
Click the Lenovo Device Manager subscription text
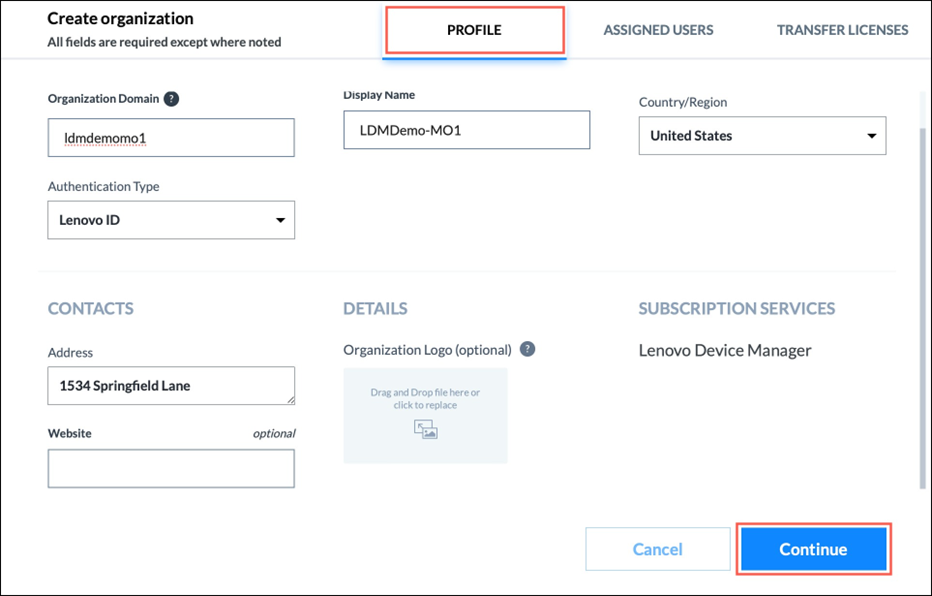coord(725,351)
